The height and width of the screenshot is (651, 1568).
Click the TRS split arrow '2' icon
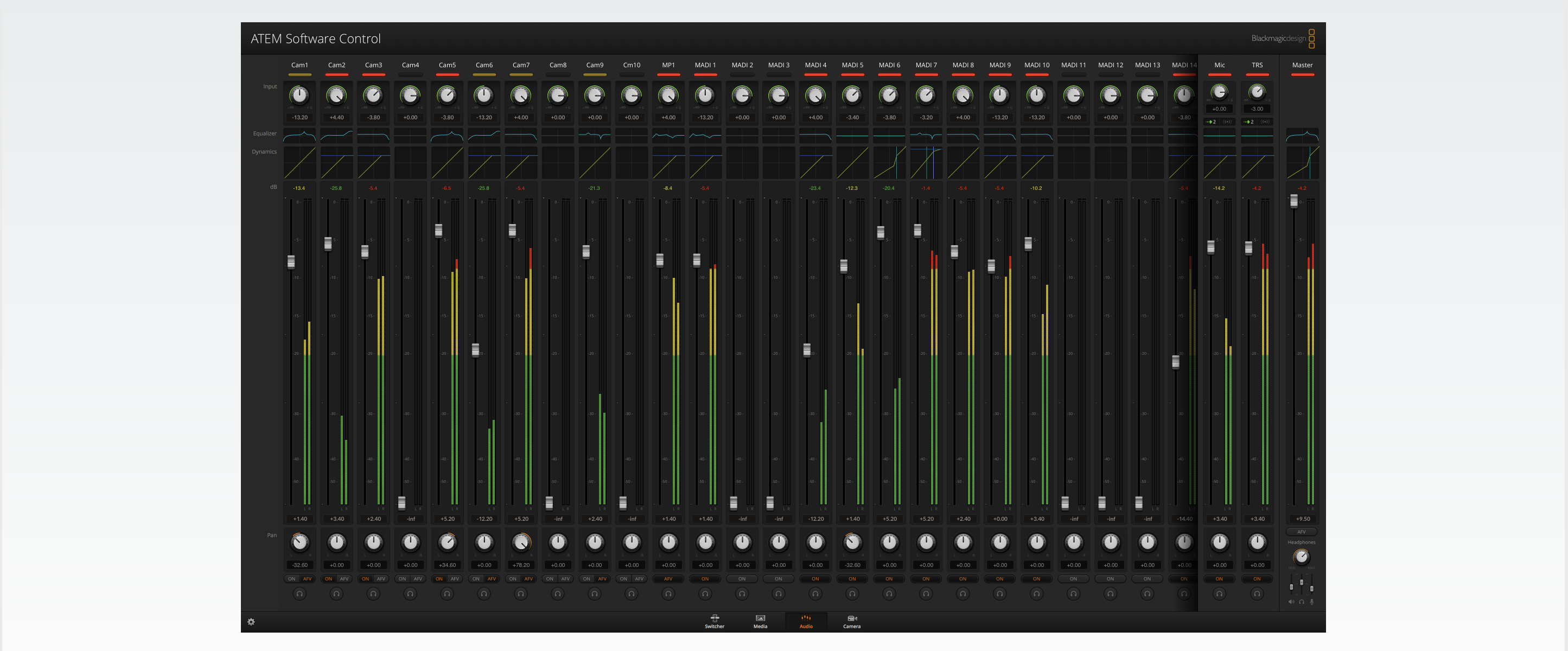pyautogui.click(x=1249, y=122)
